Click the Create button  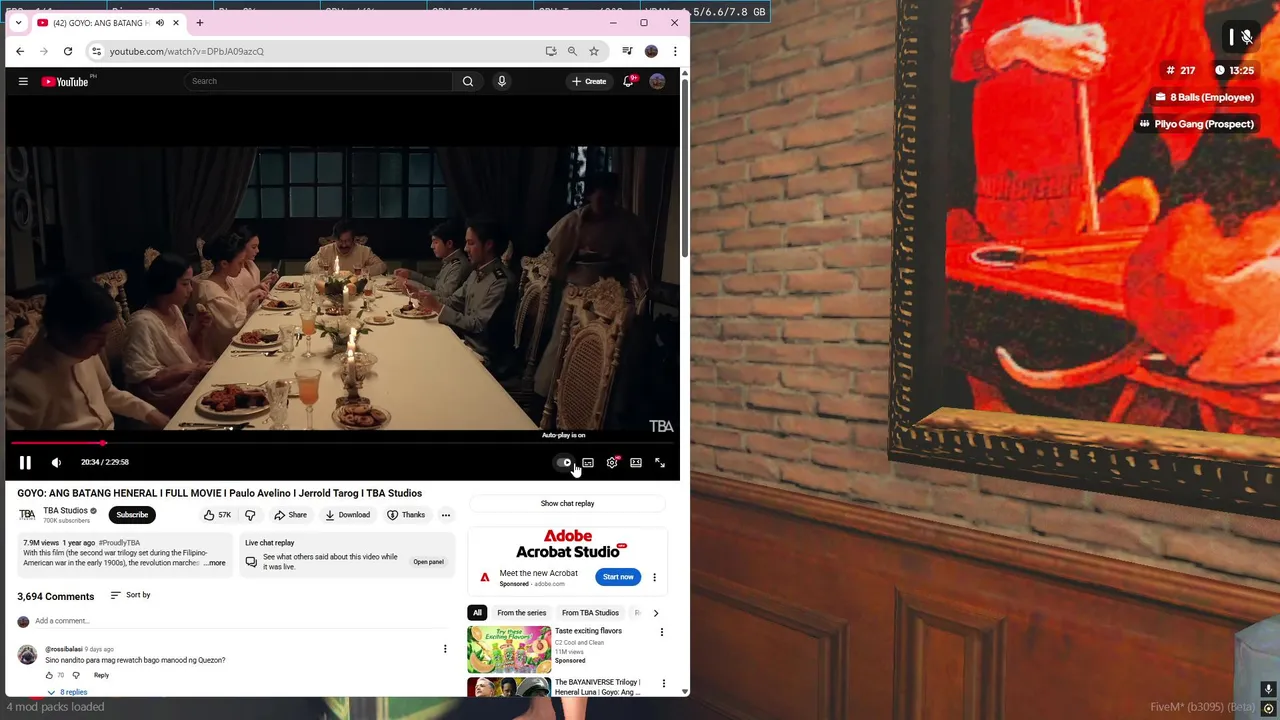pyautogui.click(x=589, y=81)
